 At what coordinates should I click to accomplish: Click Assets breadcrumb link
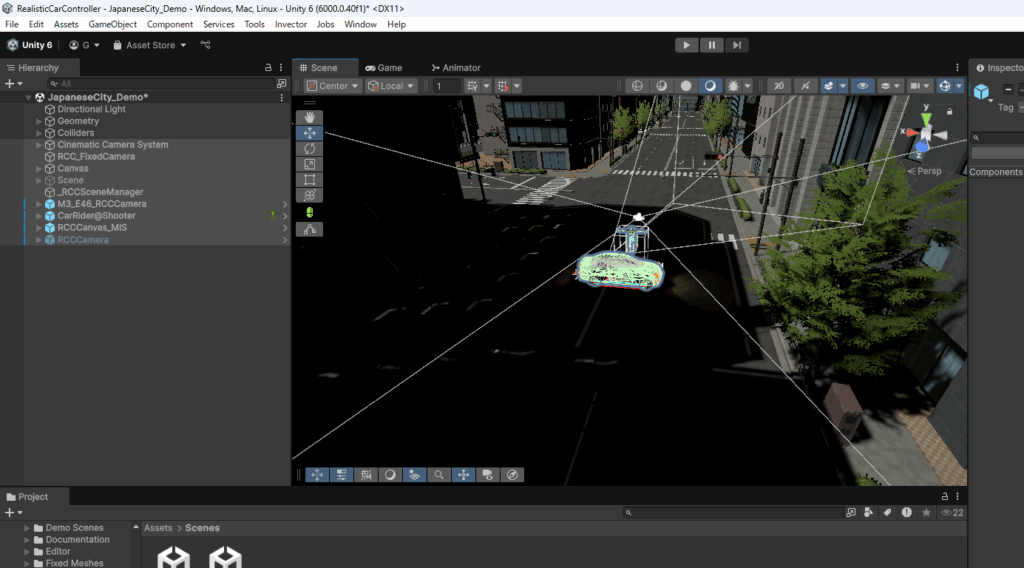click(158, 528)
